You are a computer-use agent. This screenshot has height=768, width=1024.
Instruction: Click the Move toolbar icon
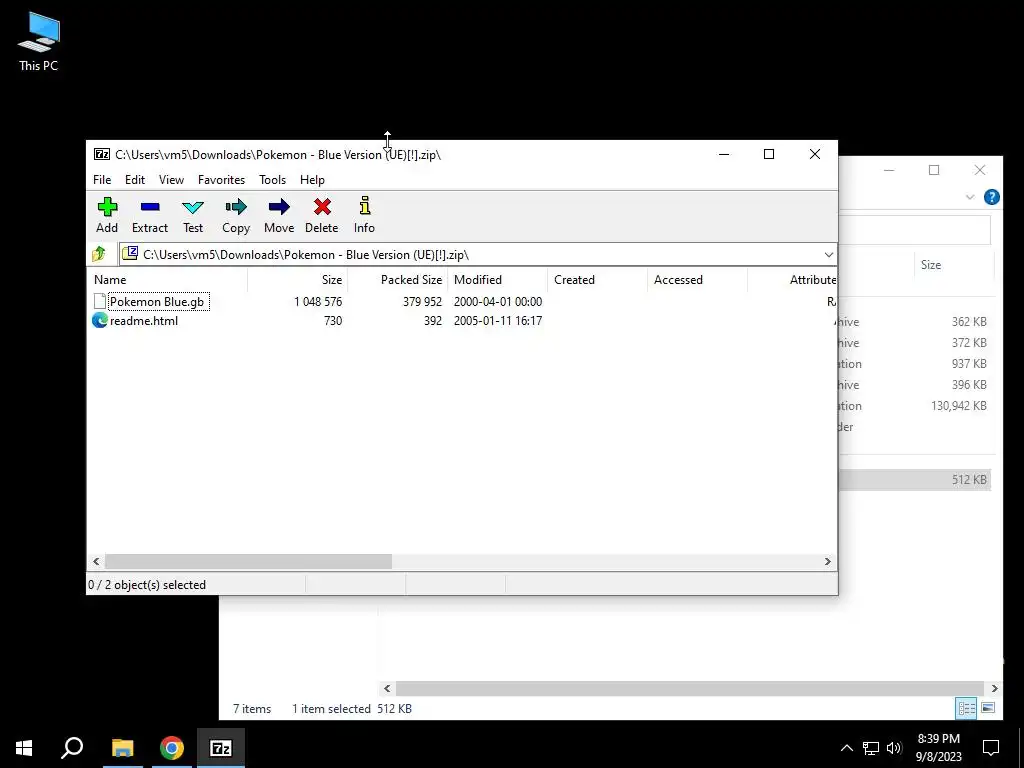point(279,215)
